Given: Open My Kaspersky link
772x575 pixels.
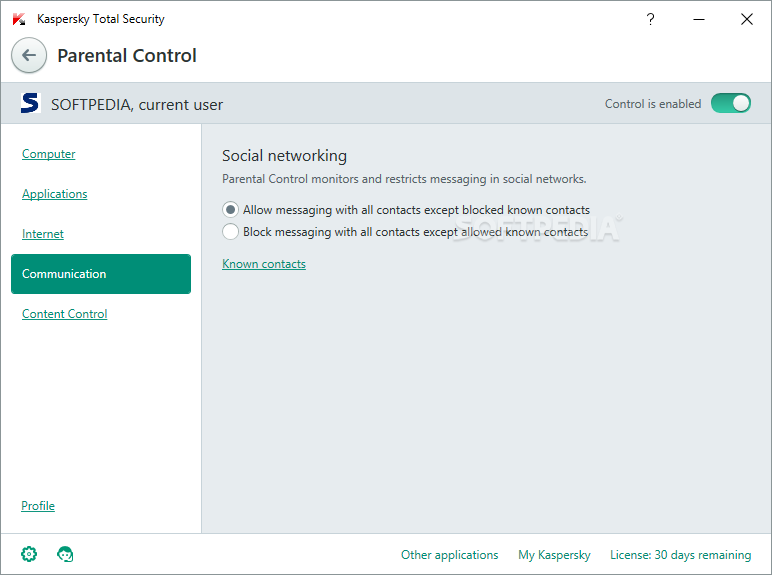Looking at the screenshot, I should (554, 555).
